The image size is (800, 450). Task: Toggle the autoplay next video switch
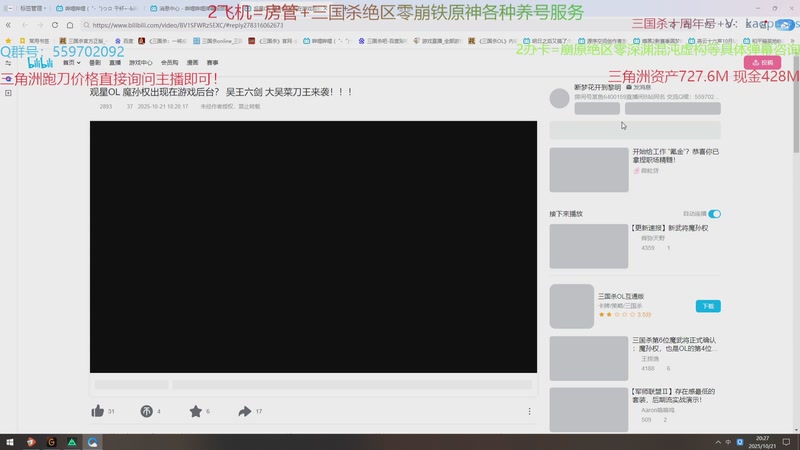pyautogui.click(x=714, y=213)
